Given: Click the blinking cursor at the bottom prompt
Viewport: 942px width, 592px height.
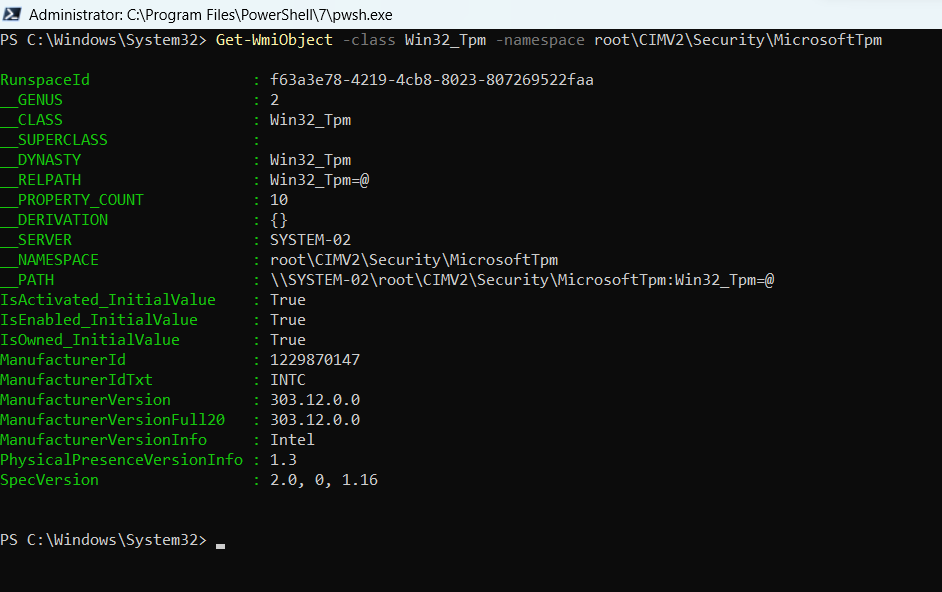Looking at the screenshot, I should click(220, 546).
